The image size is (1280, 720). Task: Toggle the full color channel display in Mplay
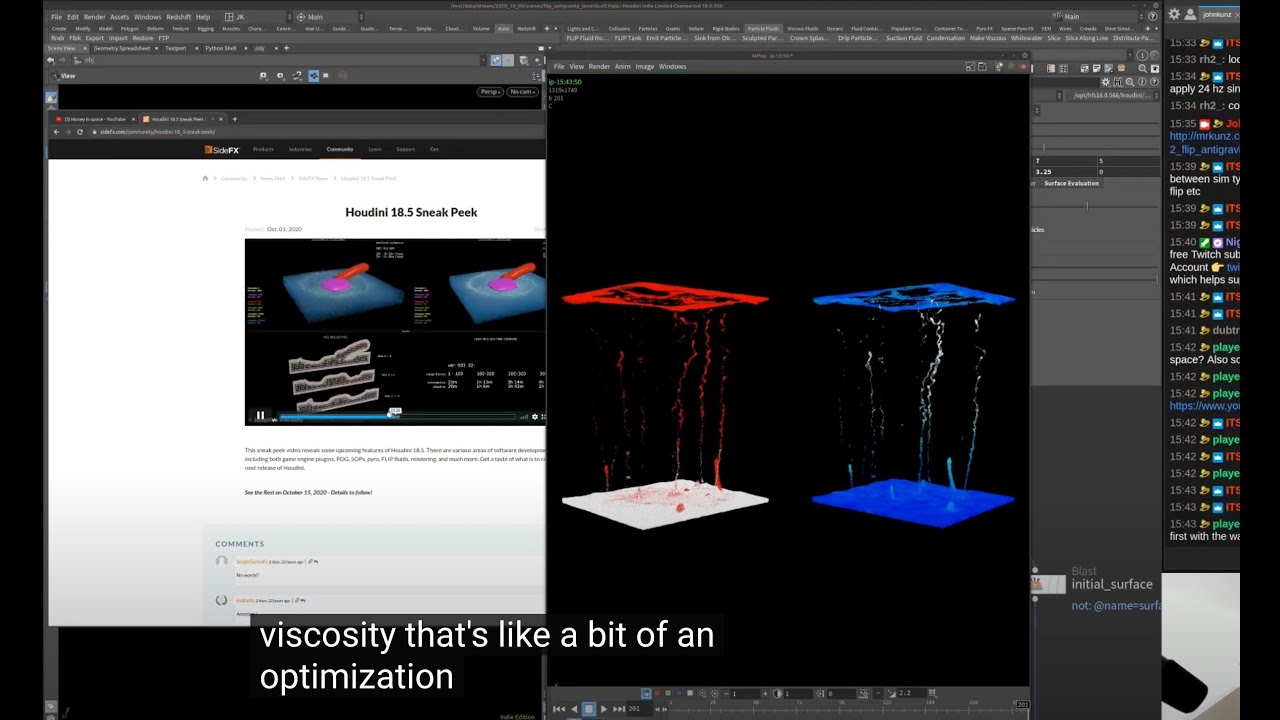(x=646, y=693)
